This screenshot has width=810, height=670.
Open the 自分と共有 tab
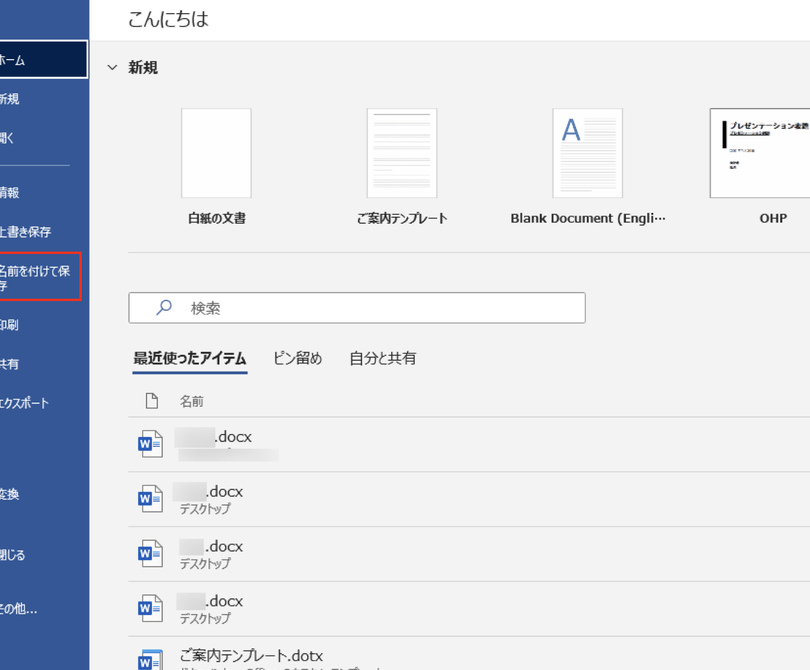[384, 357]
